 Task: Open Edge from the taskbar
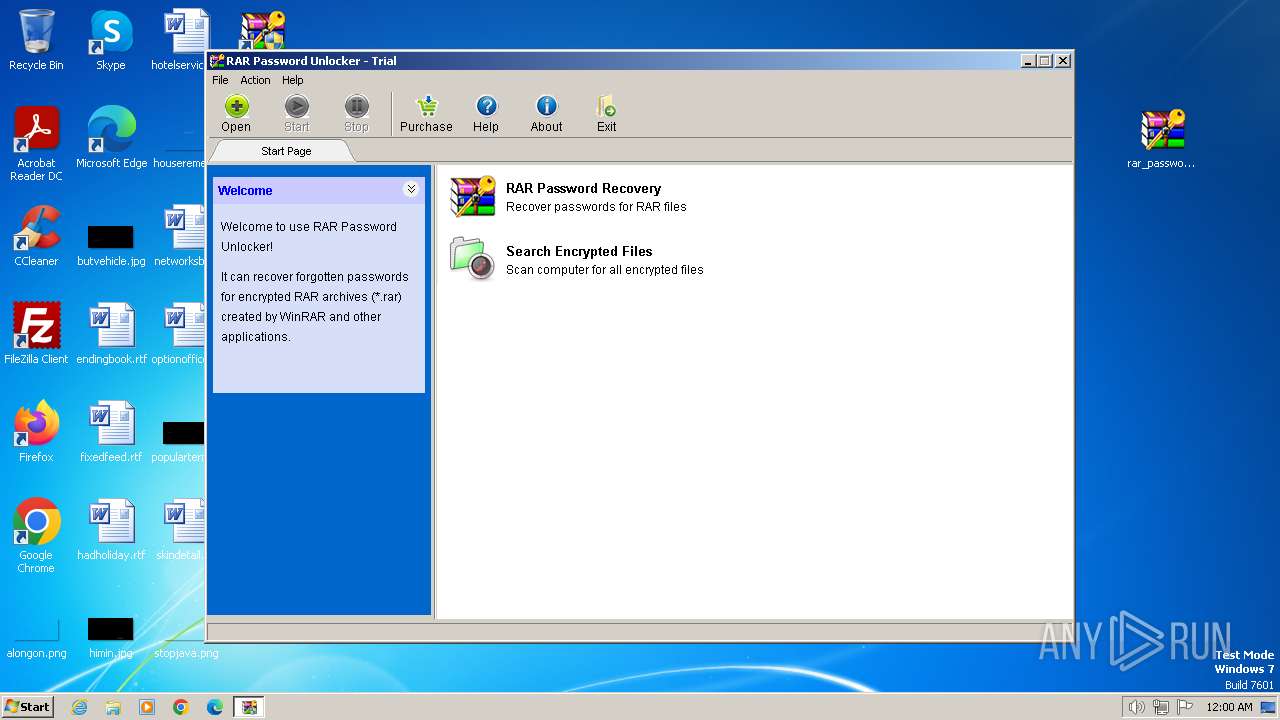coord(215,707)
